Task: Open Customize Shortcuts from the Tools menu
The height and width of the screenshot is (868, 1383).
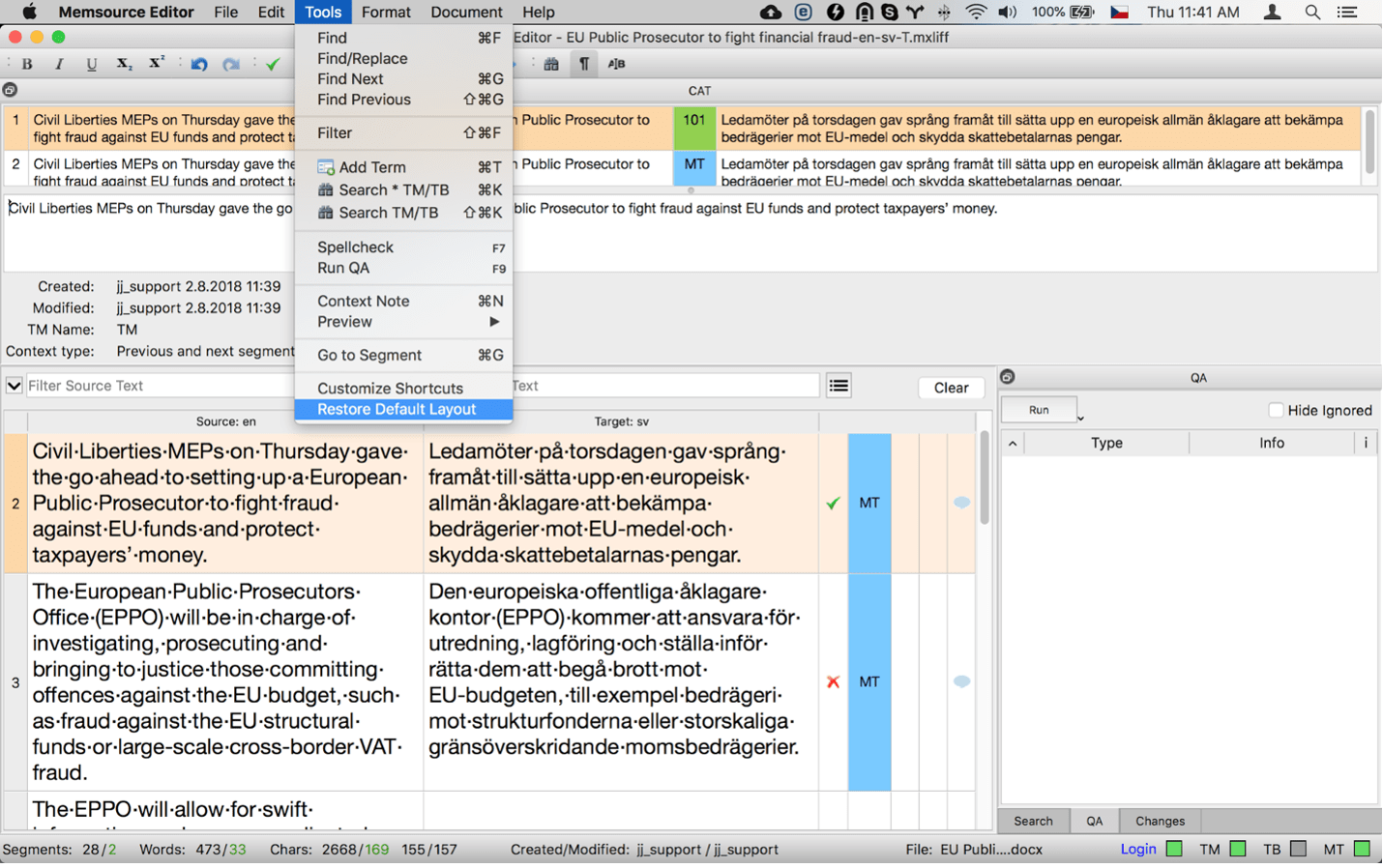Action: click(404, 388)
